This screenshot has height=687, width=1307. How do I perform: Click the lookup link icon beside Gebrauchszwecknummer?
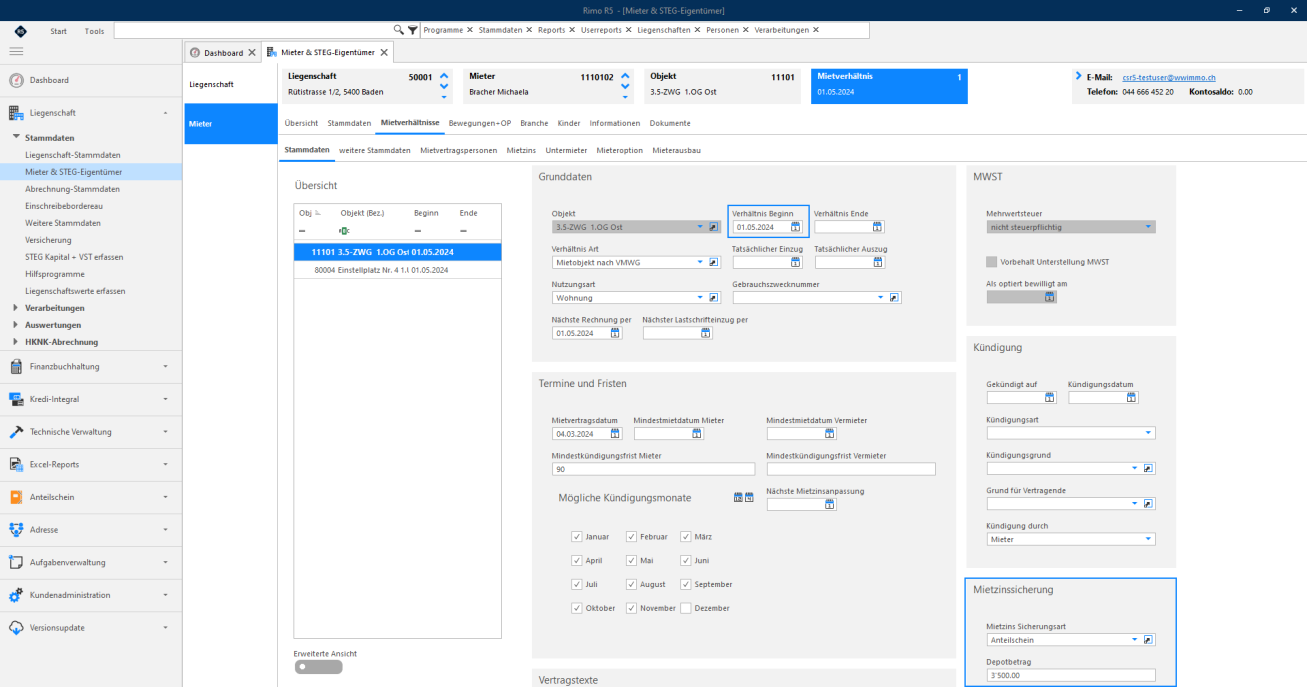click(895, 297)
